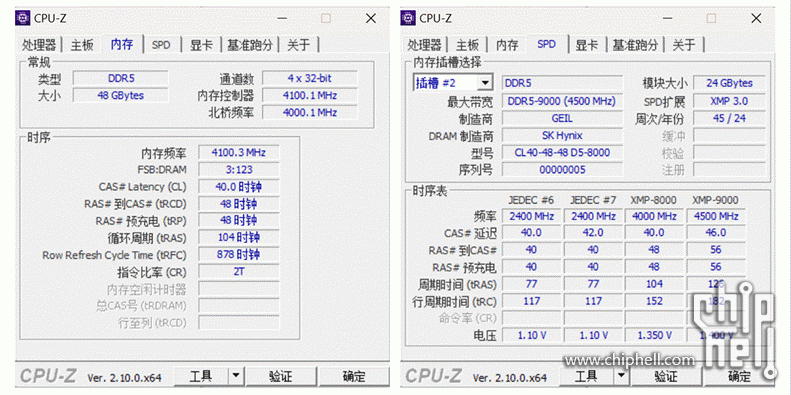Click the 4100.1 MHz memory controller value
Image resolution: width=791 pixels, height=395 pixels.
coord(309,95)
